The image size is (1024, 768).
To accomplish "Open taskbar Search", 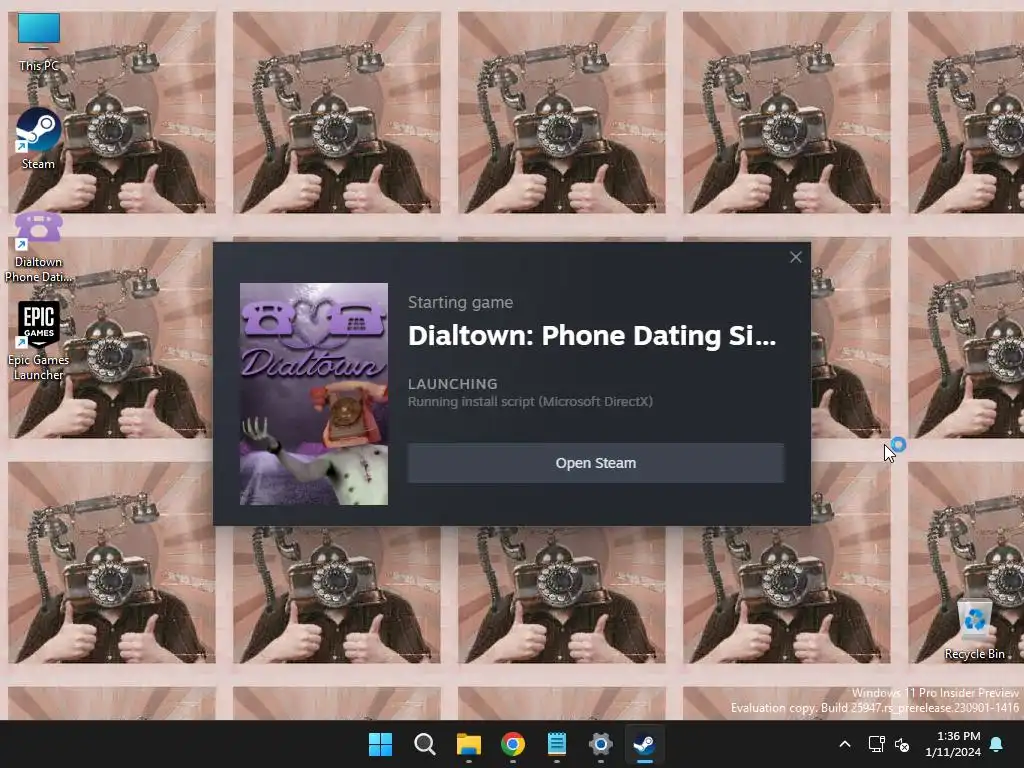I will (424, 744).
